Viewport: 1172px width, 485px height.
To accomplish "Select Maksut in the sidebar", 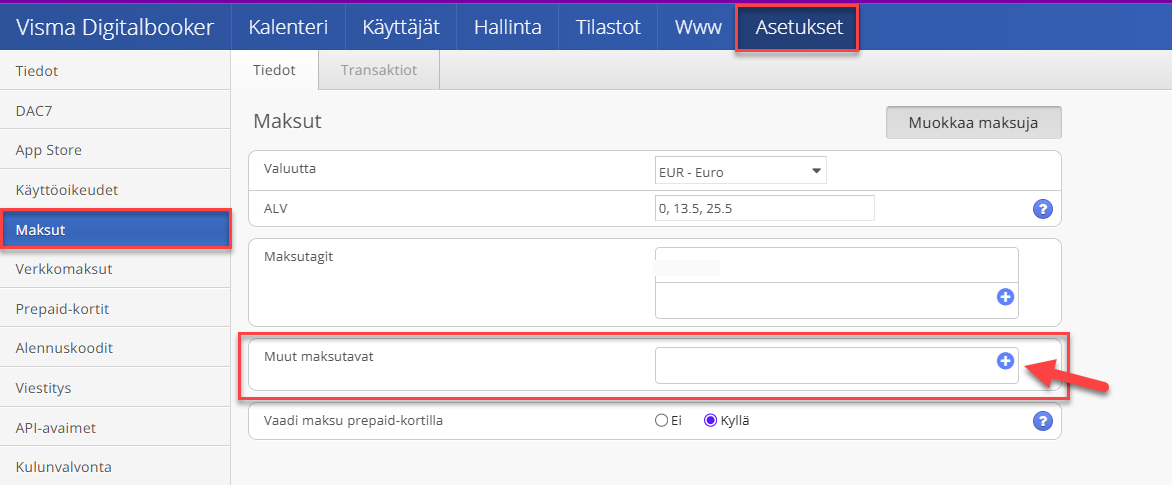I will pyautogui.click(x=115, y=229).
